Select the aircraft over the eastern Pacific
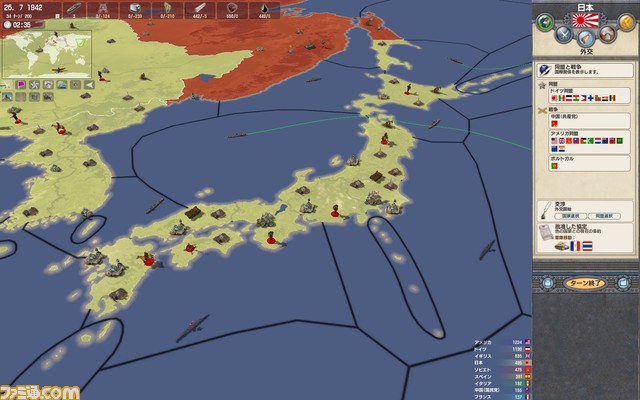 pyautogui.click(x=487, y=250)
